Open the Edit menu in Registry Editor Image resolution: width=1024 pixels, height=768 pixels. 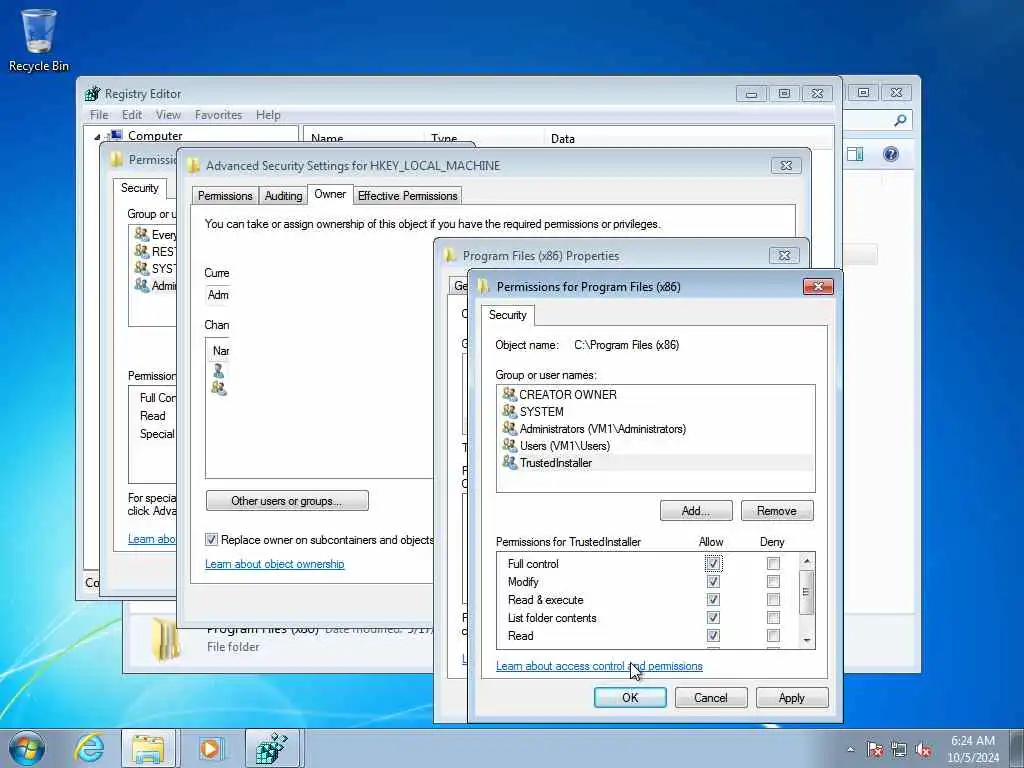point(132,115)
